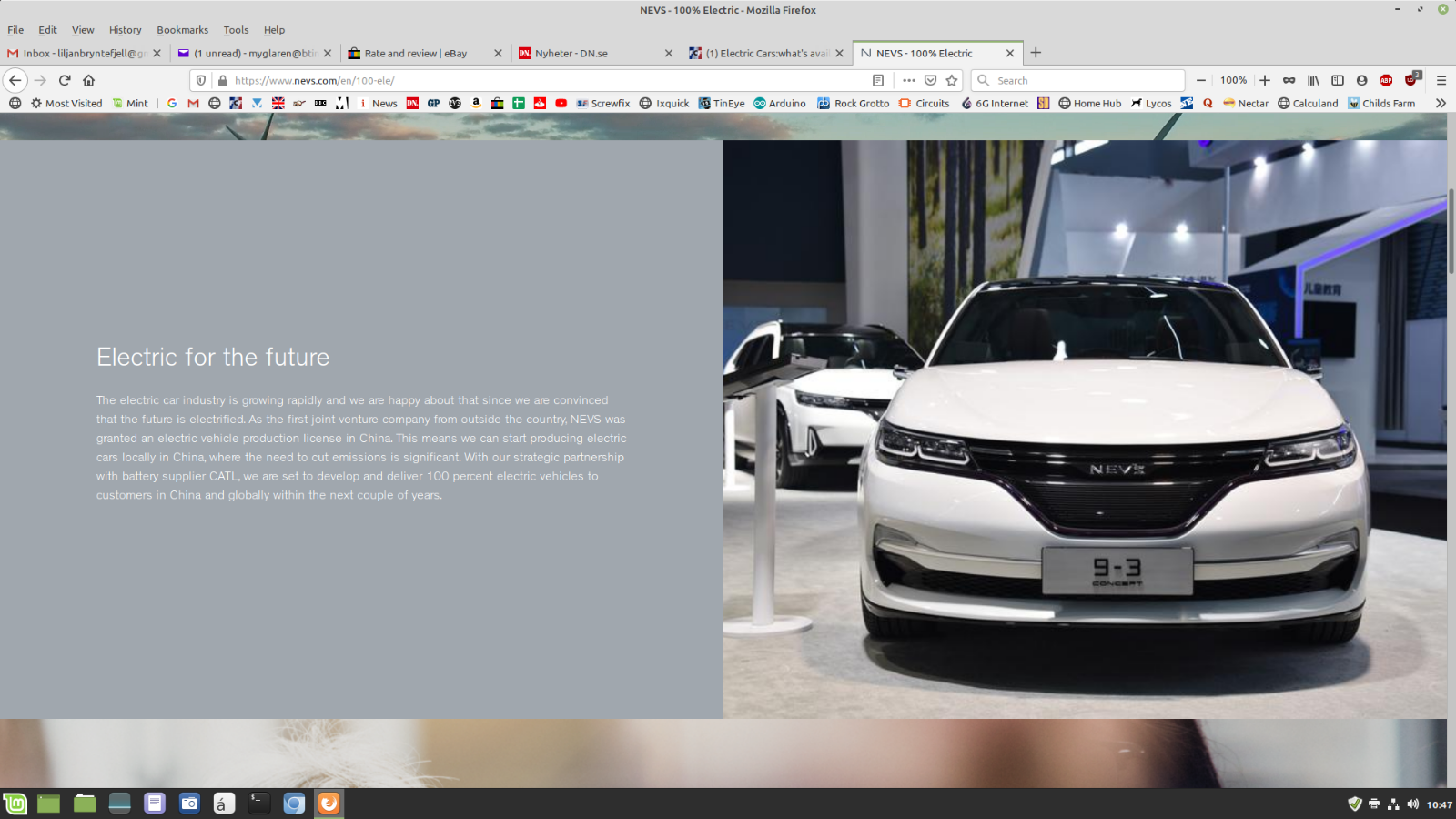Reset zoom level showing 100%
This screenshot has width=1456, height=819.
click(1233, 80)
